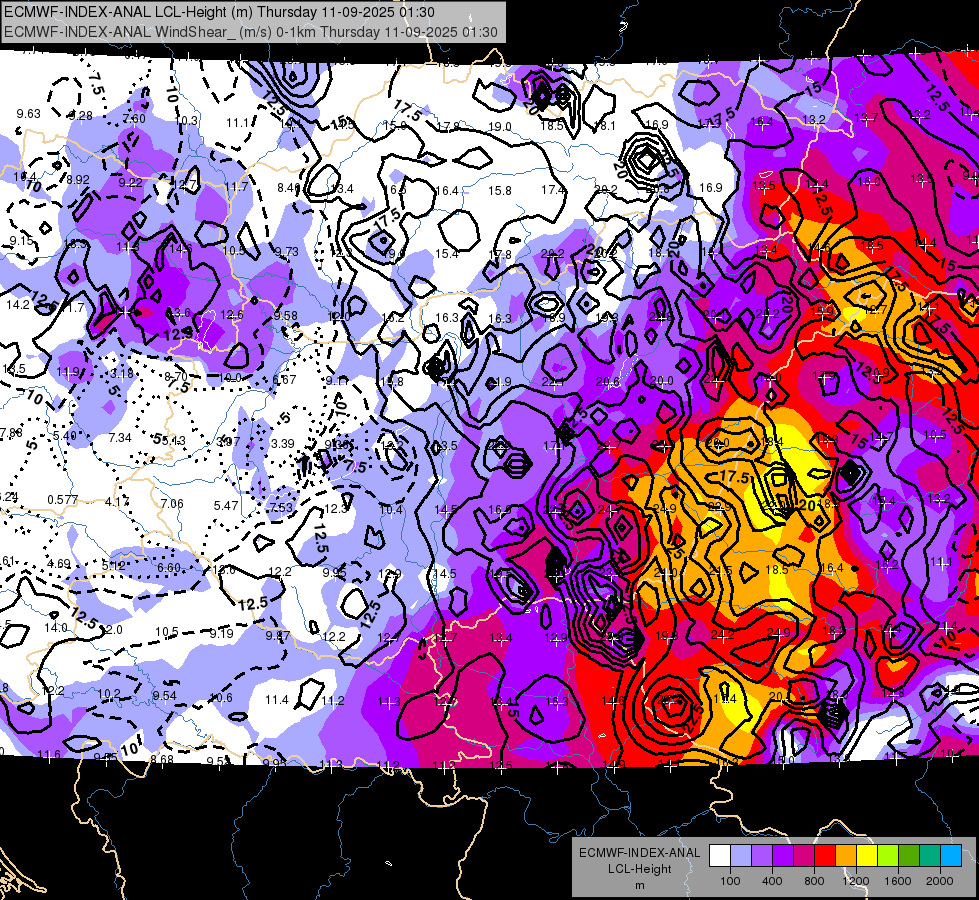Click map value 5.40

65,436
